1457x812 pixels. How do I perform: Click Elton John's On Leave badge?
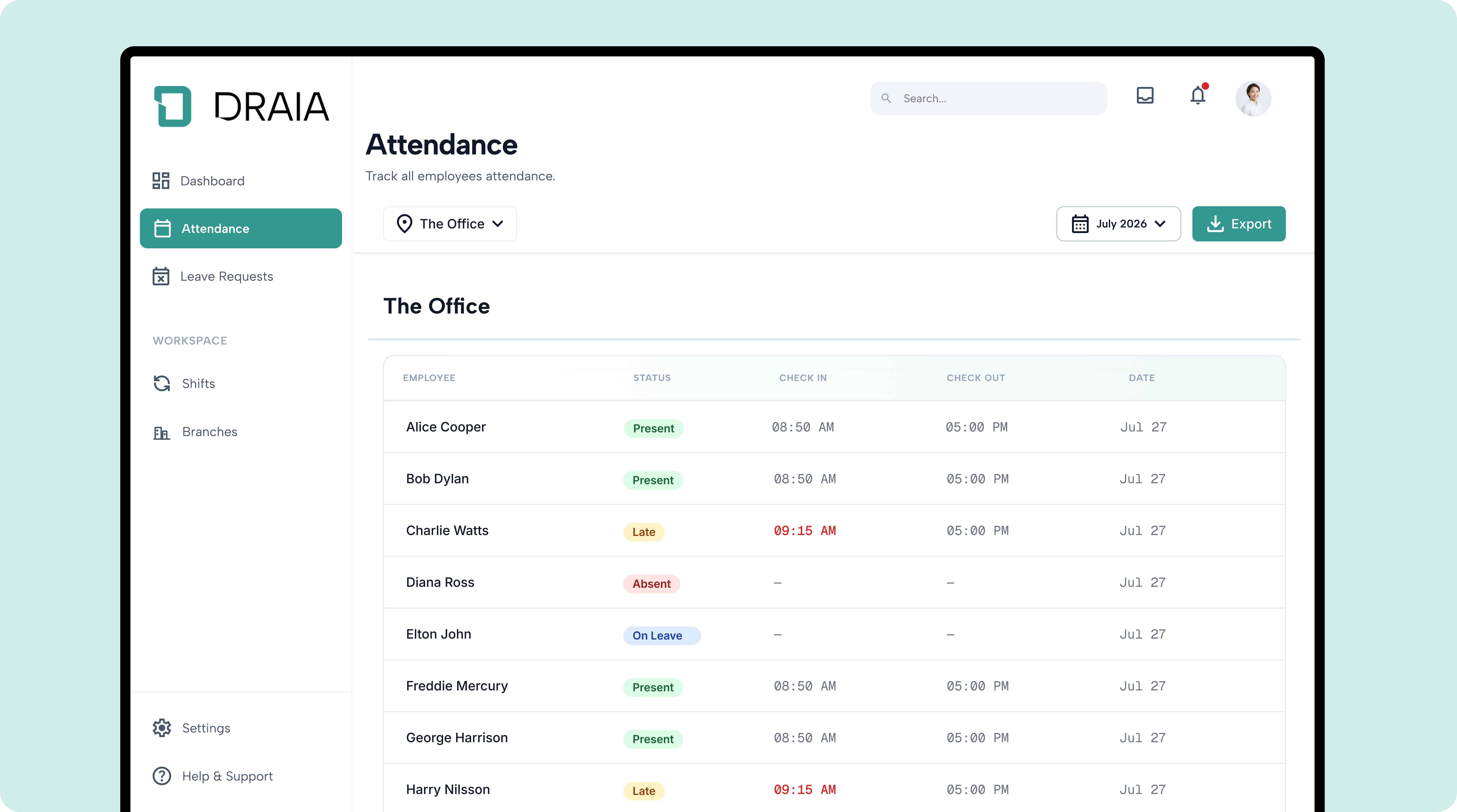click(x=662, y=636)
